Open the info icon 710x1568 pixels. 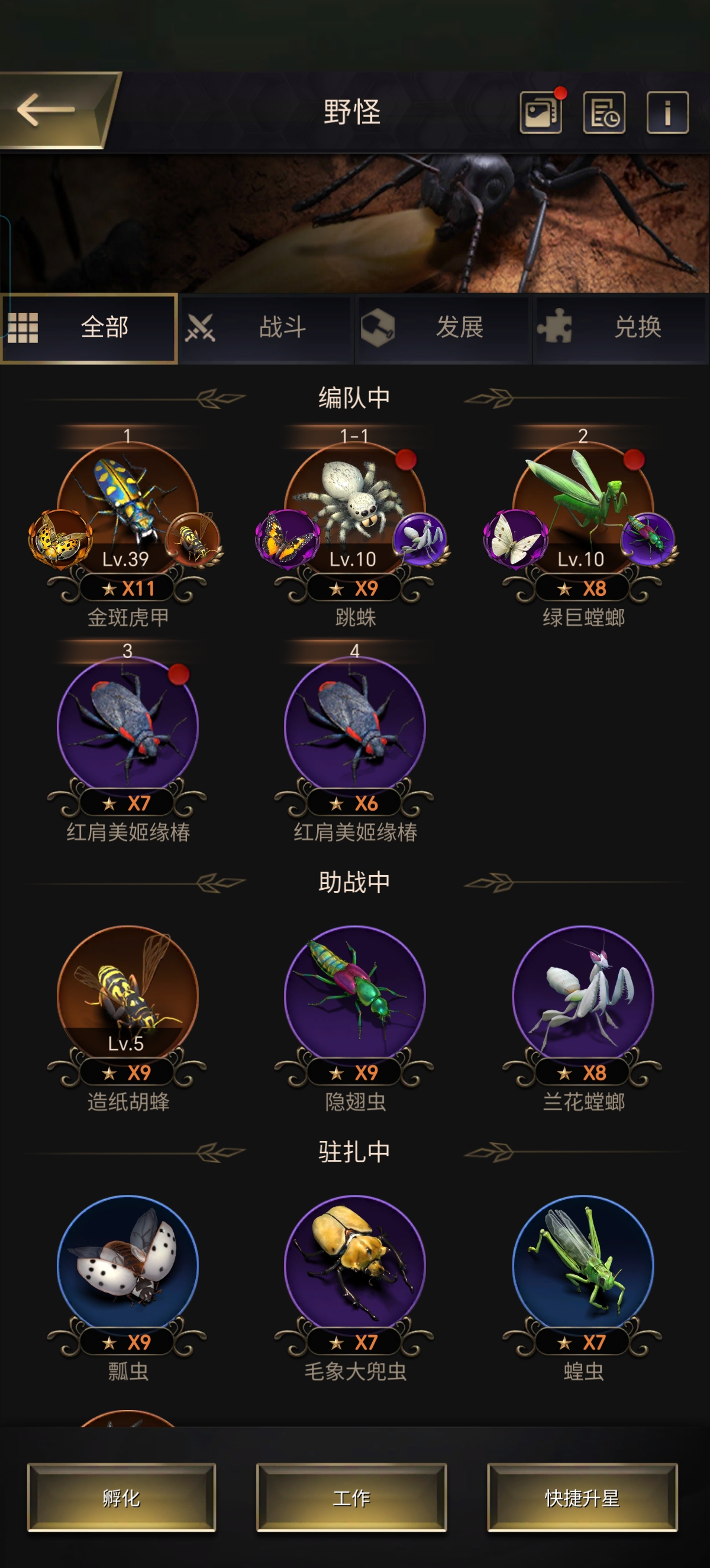[667, 112]
